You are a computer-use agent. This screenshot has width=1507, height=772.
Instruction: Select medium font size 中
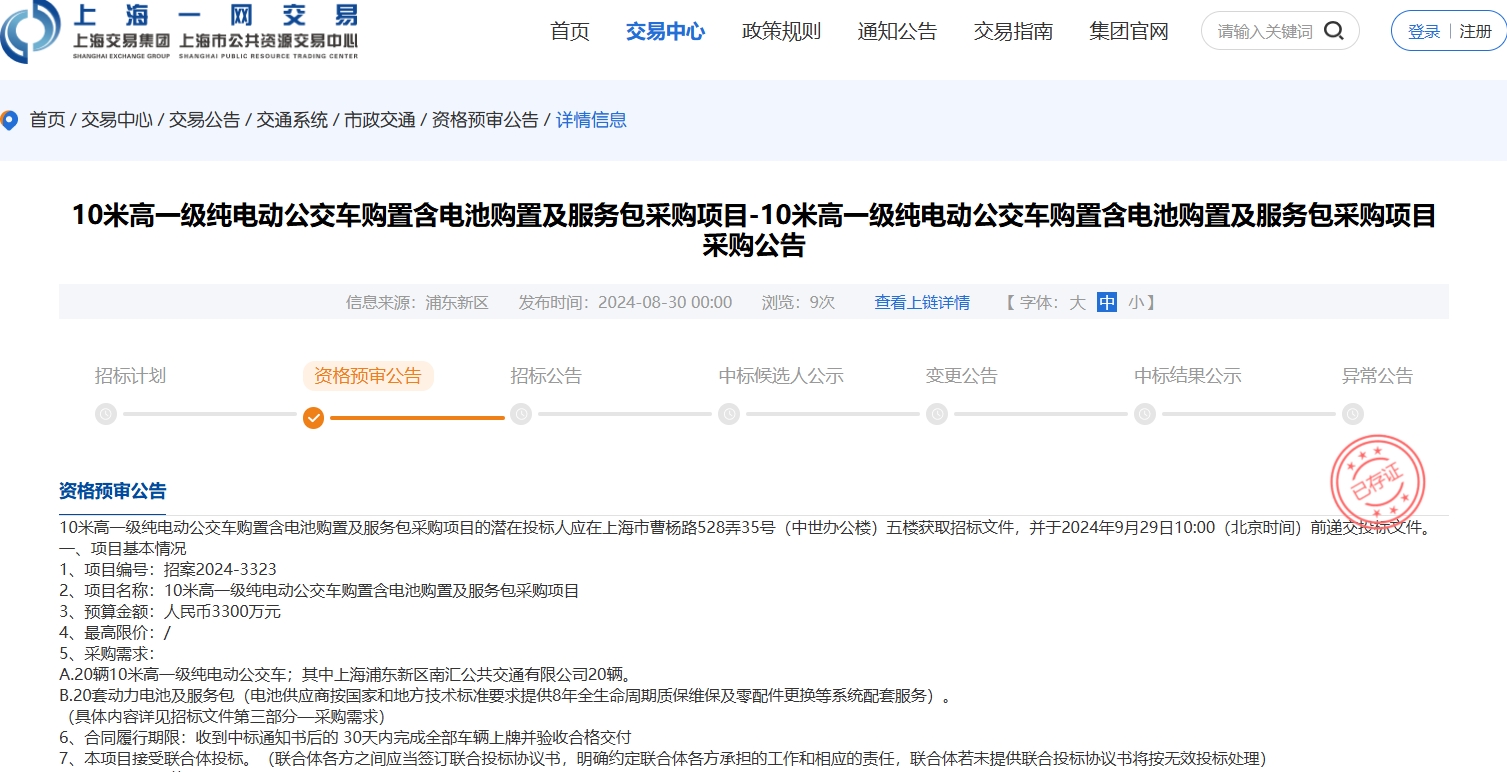pos(1106,302)
